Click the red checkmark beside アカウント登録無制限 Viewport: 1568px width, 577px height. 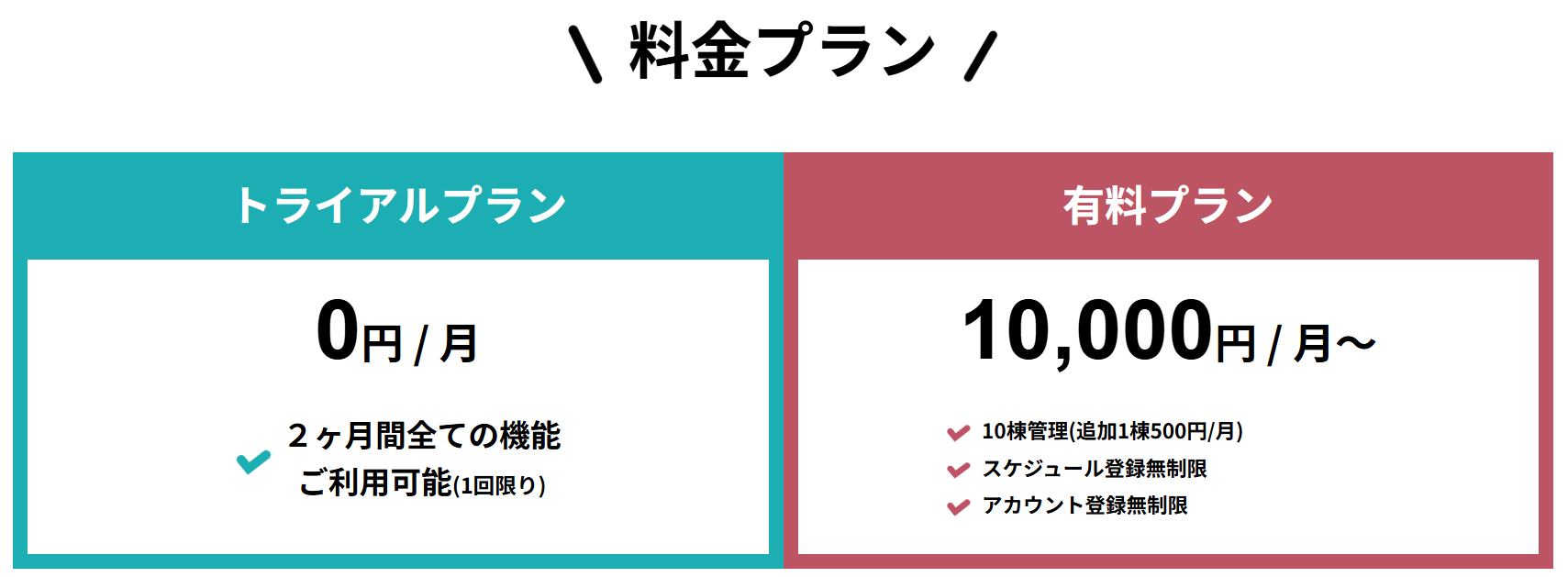click(x=958, y=506)
